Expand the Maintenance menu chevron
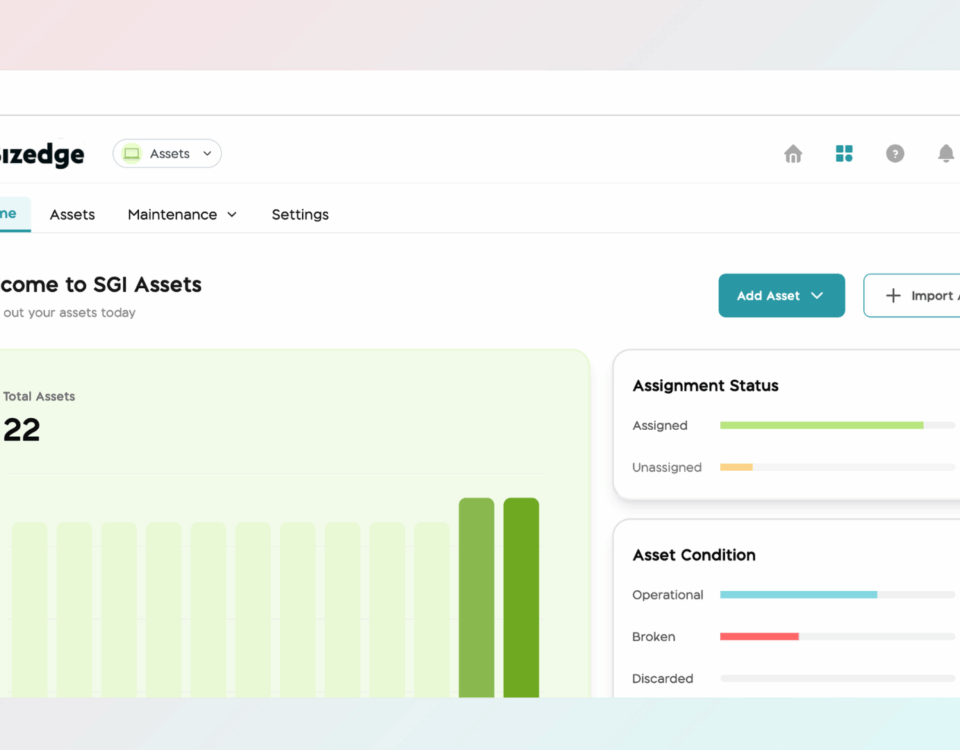960x750 pixels. pos(232,215)
